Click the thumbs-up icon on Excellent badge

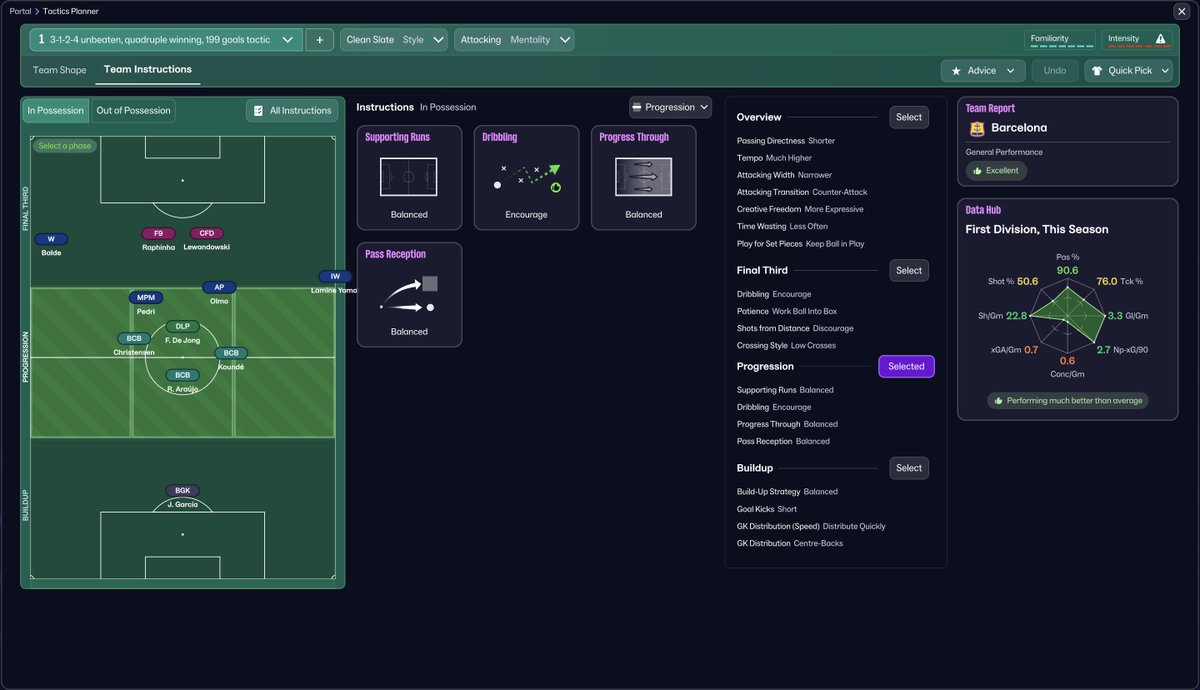[977, 171]
